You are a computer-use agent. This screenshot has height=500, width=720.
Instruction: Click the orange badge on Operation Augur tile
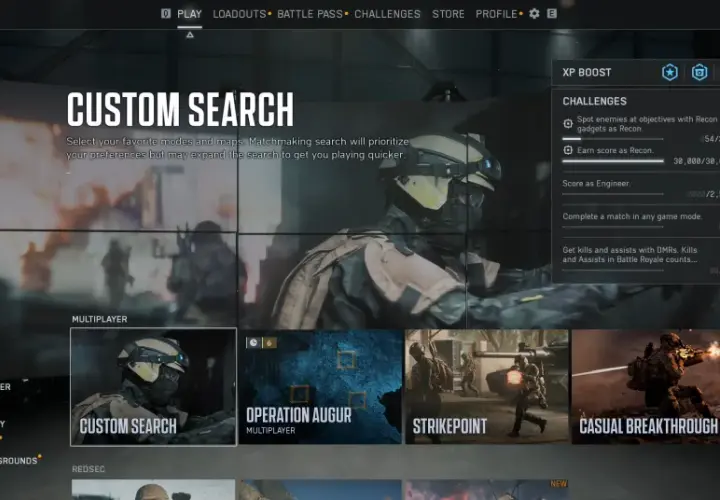pos(270,343)
